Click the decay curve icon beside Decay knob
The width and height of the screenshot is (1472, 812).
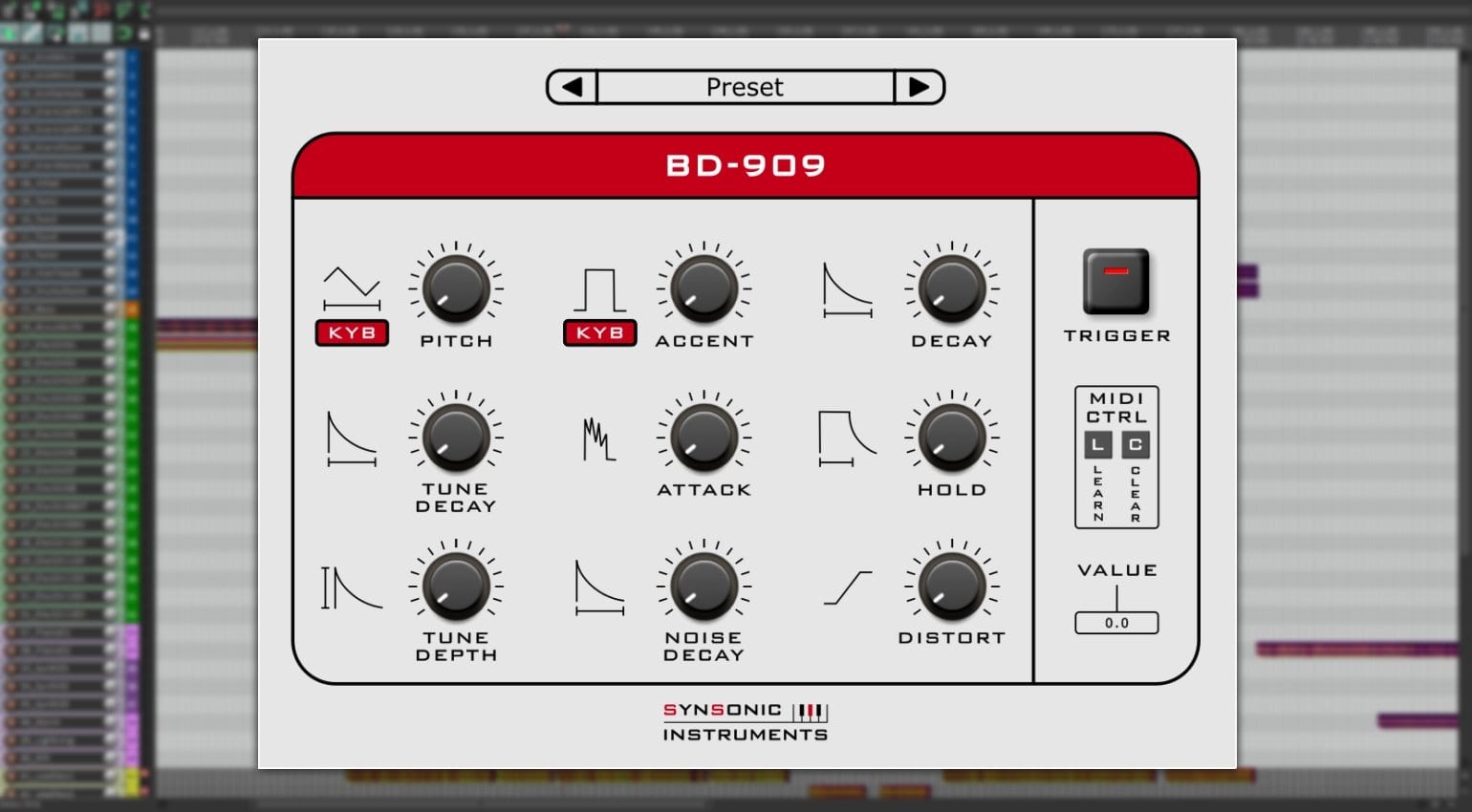(848, 290)
